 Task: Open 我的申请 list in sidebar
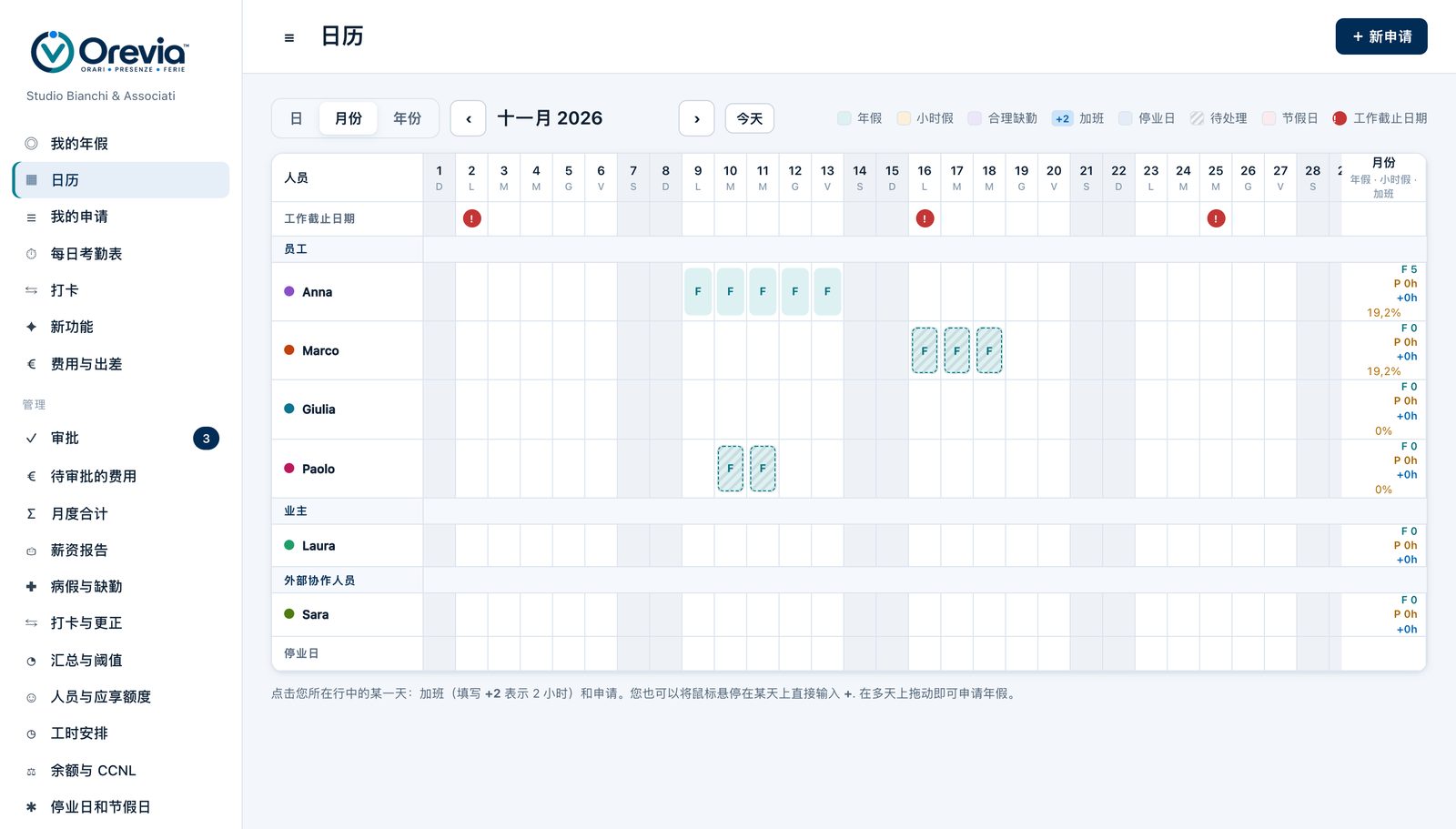(121, 217)
